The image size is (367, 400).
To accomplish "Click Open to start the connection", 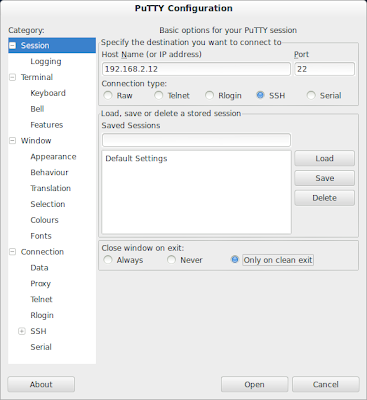I will coord(254,384).
